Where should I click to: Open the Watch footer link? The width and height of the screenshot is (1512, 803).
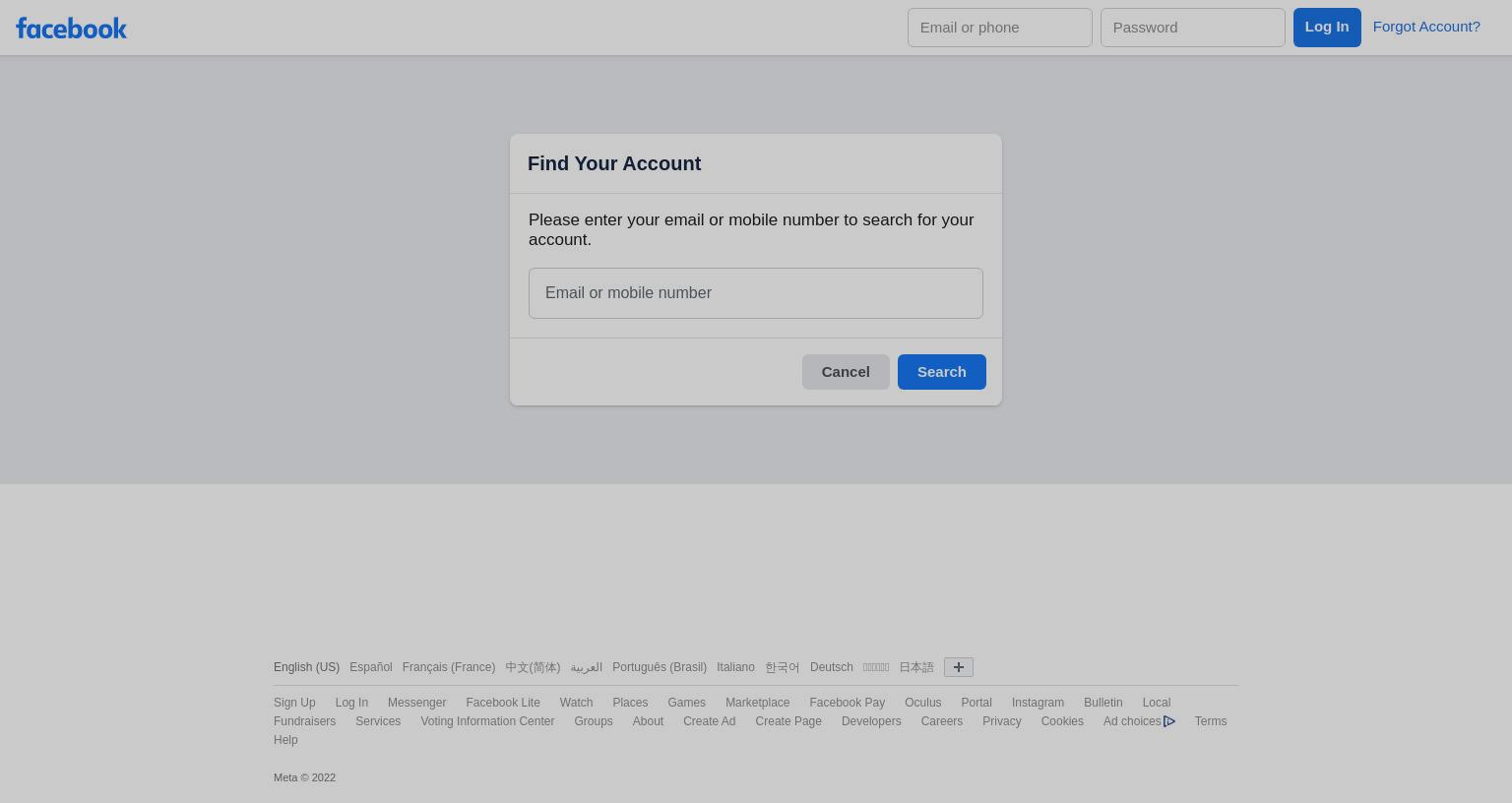pos(576,703)
